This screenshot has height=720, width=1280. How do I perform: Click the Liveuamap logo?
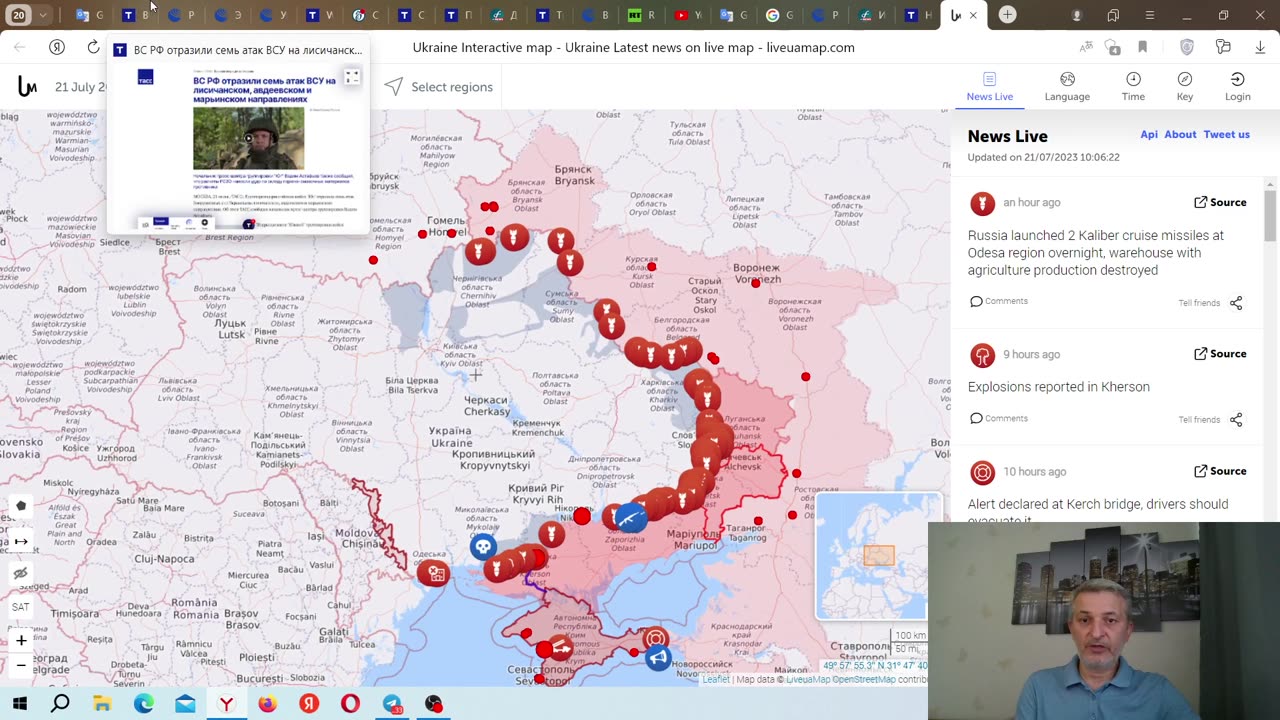(x=27, y=87)
